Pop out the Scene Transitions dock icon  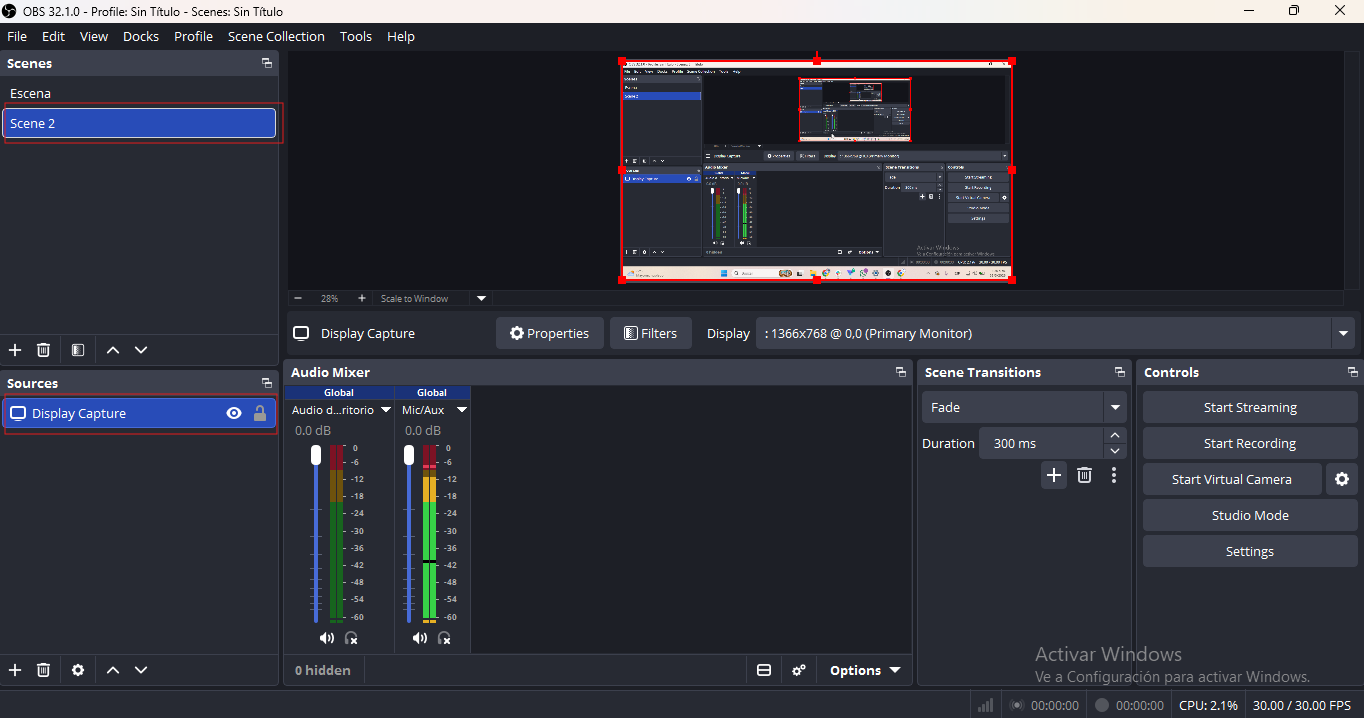pyautogui.click(x=1120, y=372)
